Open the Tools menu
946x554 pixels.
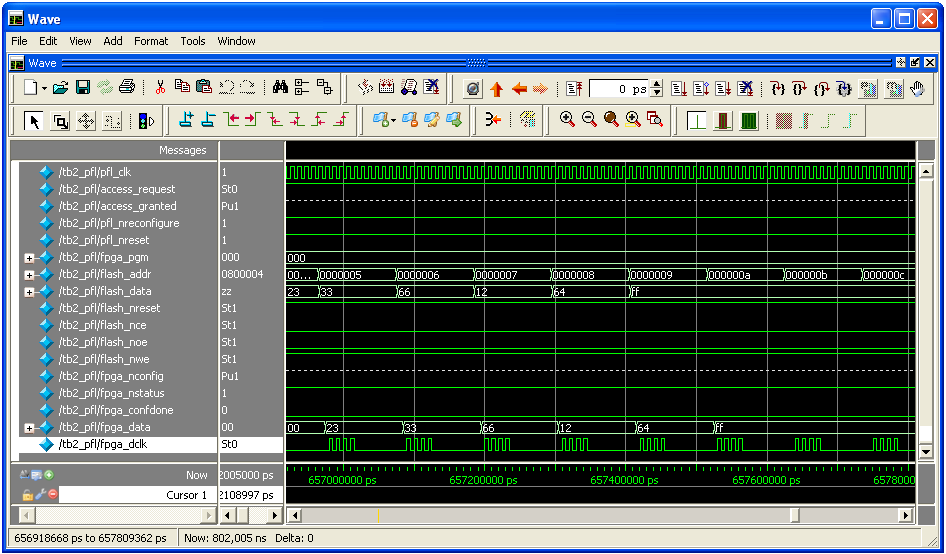point(192,41)
